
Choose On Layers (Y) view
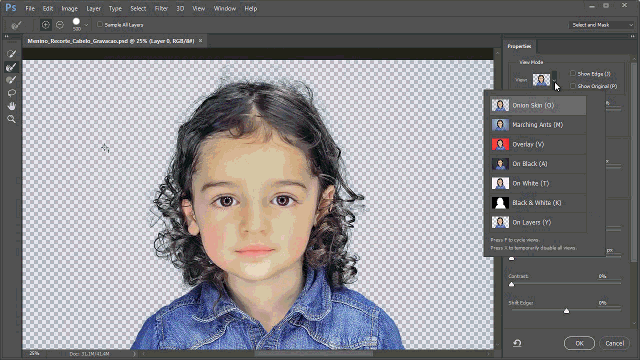coord(538,222)
